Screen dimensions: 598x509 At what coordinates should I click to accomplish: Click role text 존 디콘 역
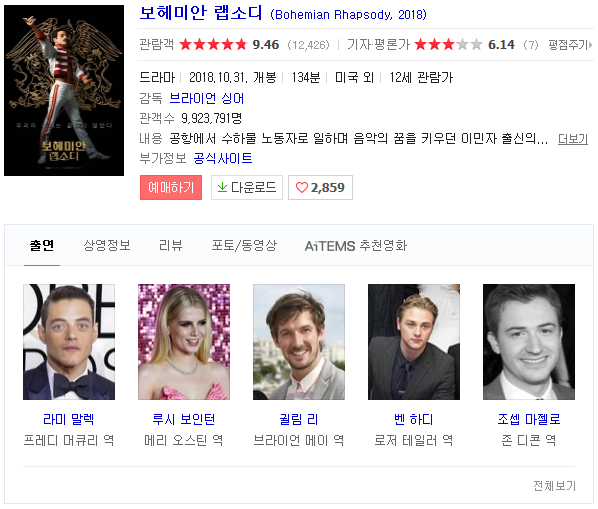[x=529, y=441]
